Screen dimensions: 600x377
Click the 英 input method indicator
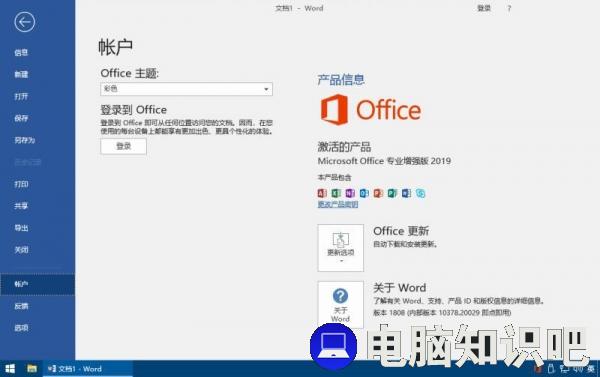(591, 369)
